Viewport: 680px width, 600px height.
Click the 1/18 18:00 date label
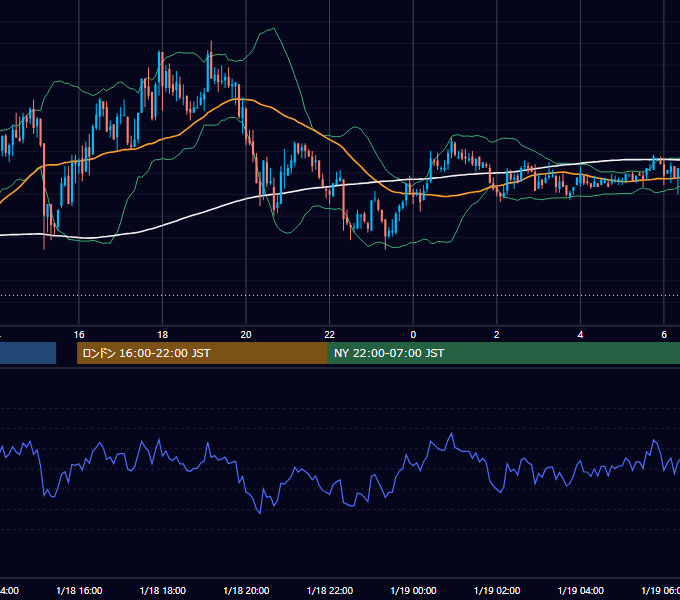pyautogui.click(x=163, y=590)
